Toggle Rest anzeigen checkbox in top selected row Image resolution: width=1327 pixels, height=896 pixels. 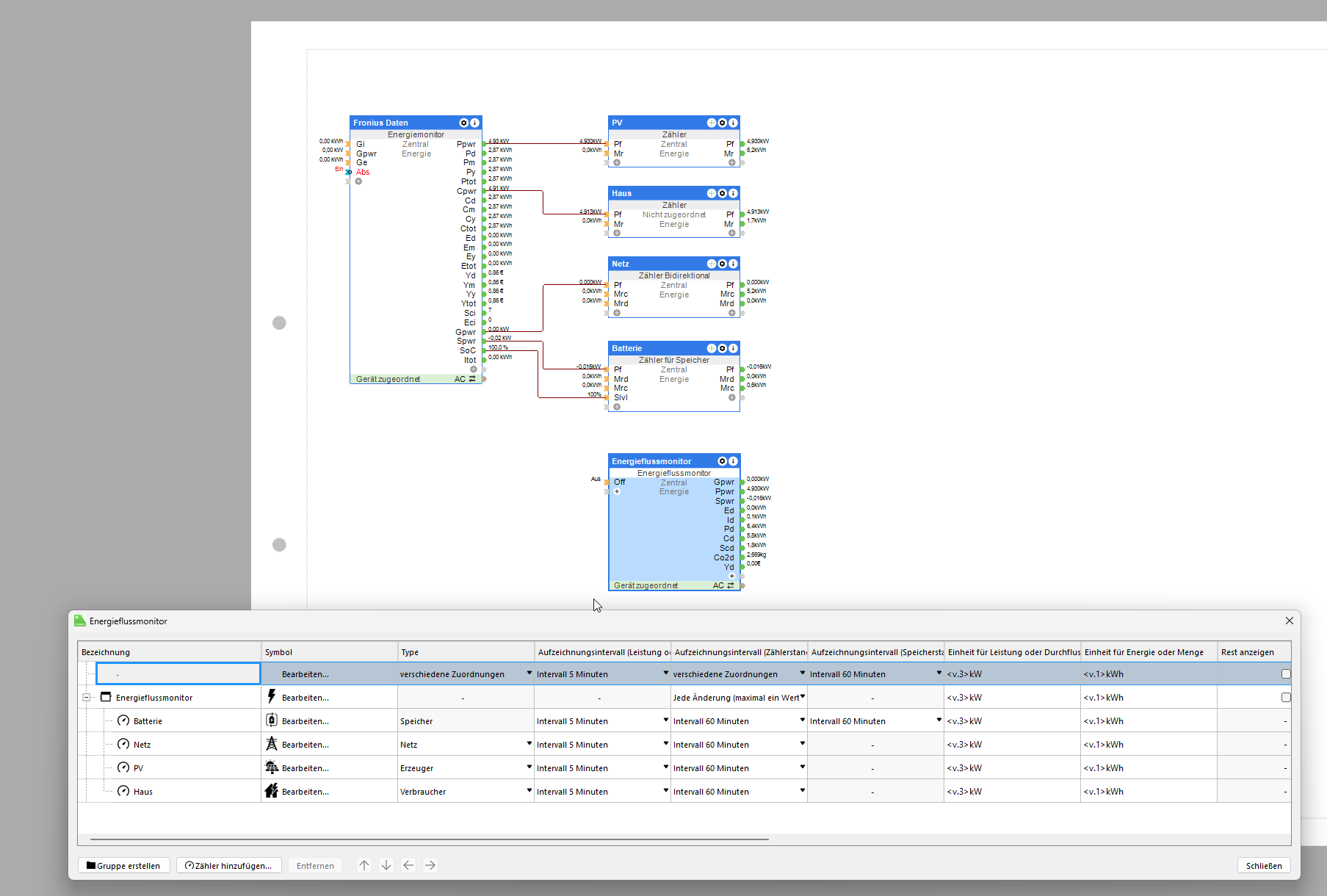pyautogui.click(x=1286, y=673)
